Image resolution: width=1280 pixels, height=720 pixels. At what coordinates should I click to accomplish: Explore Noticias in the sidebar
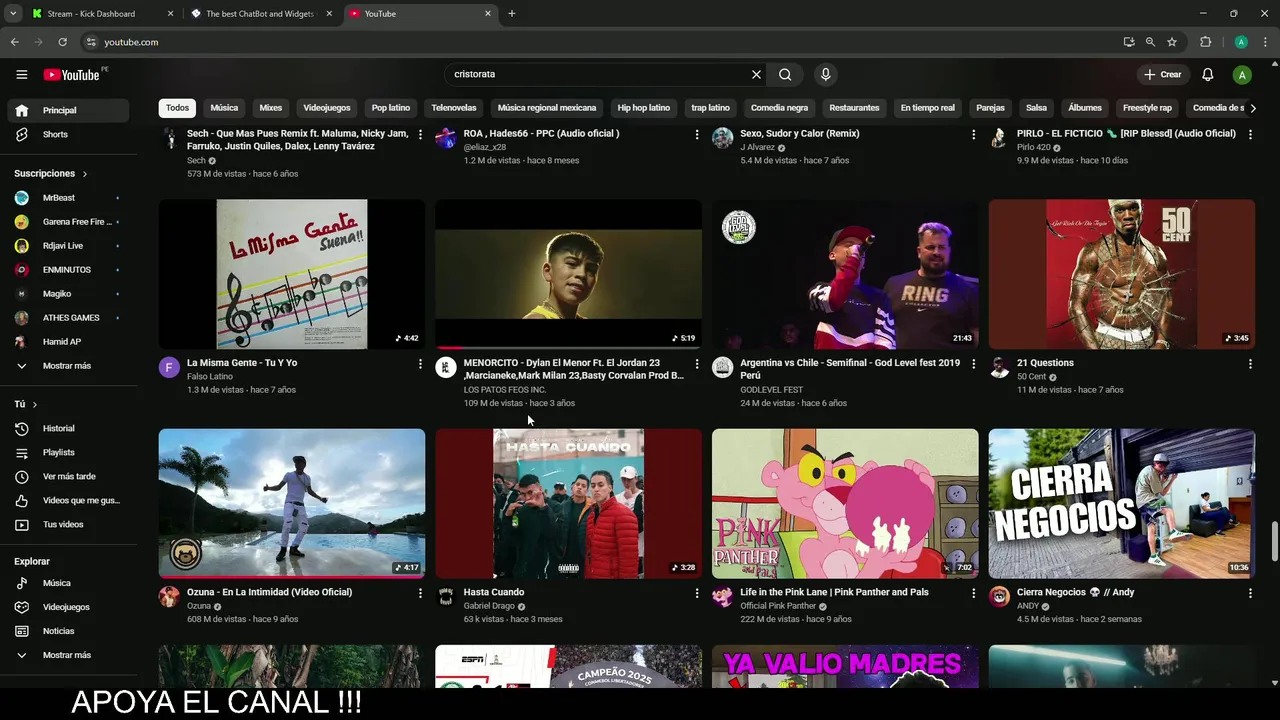coord(66,631)
